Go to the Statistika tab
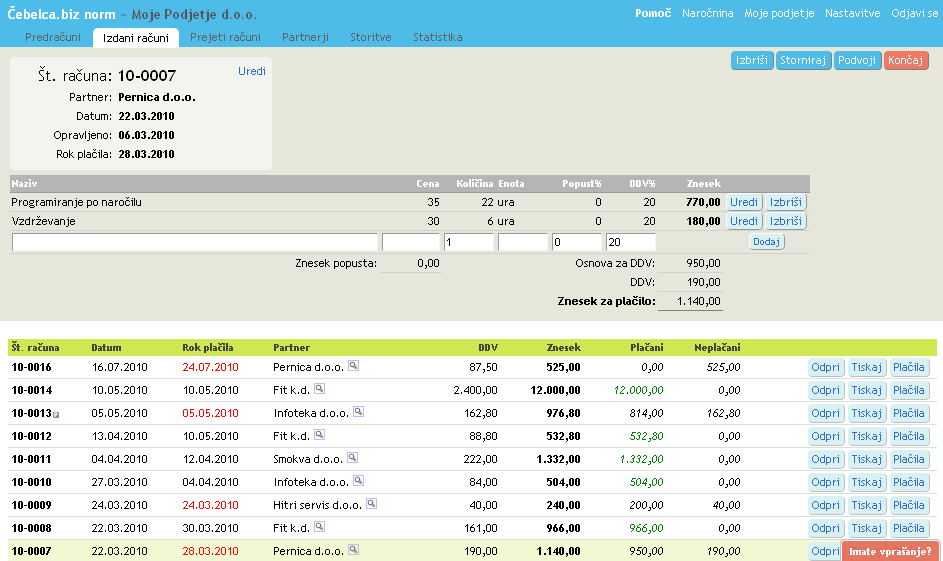 click(x=437, y=37)
